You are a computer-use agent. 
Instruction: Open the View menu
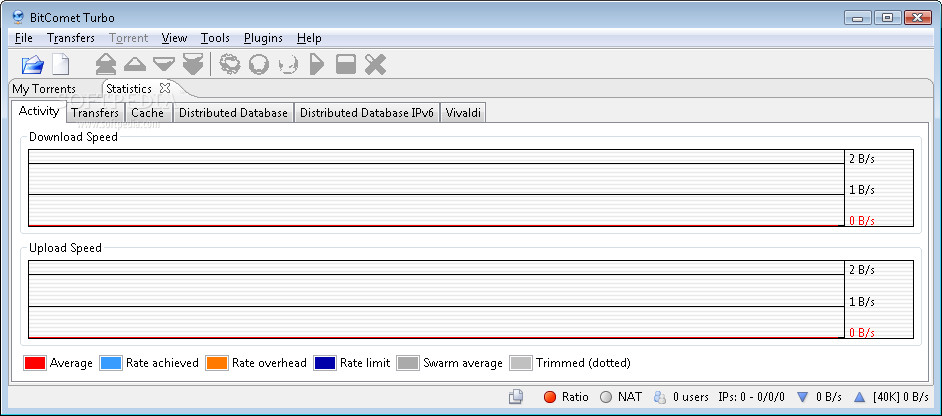click(174, 38)
